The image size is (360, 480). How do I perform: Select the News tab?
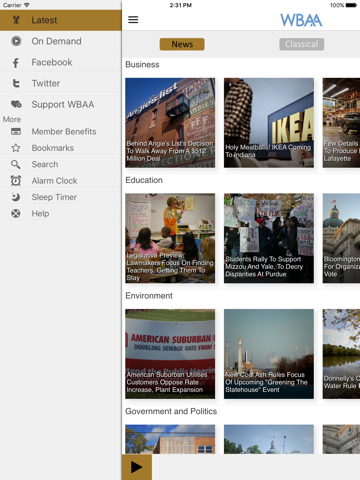tap(182, 44)
